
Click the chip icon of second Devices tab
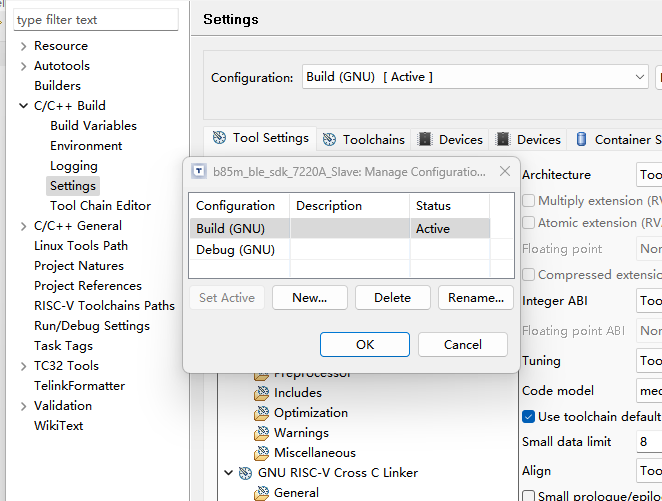click(x=503, y=139)
